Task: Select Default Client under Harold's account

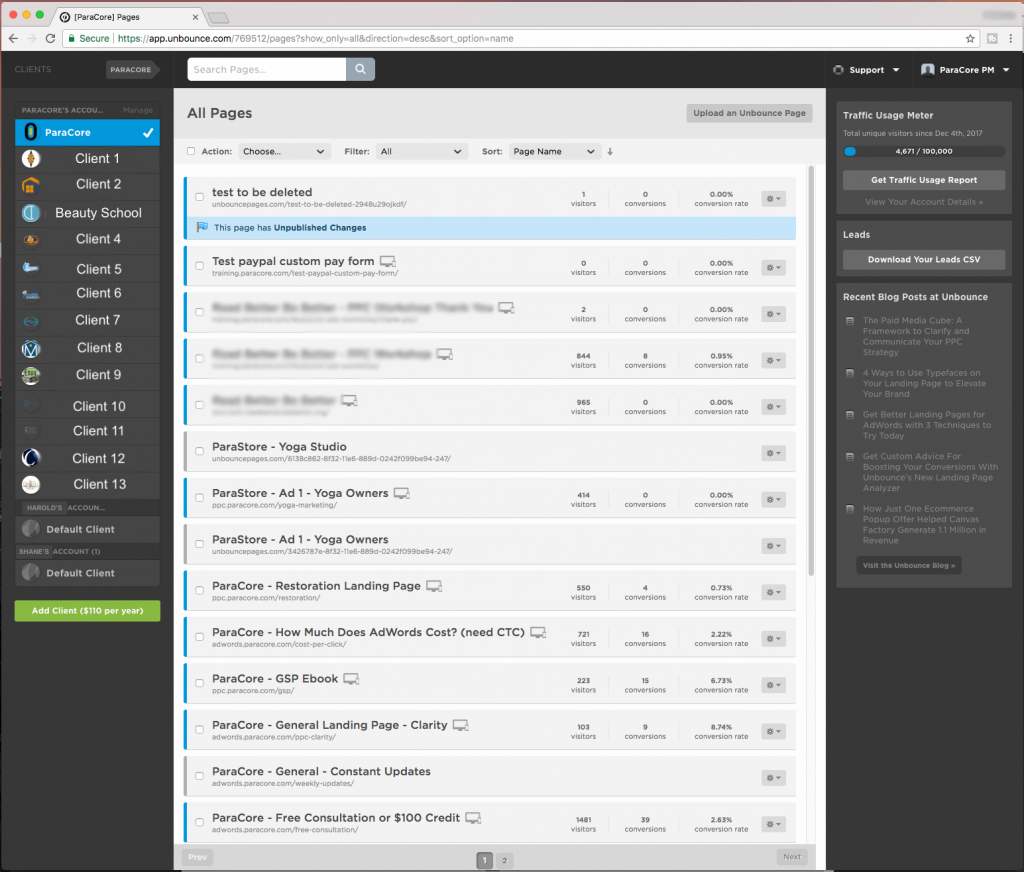Action: [88, 529]
